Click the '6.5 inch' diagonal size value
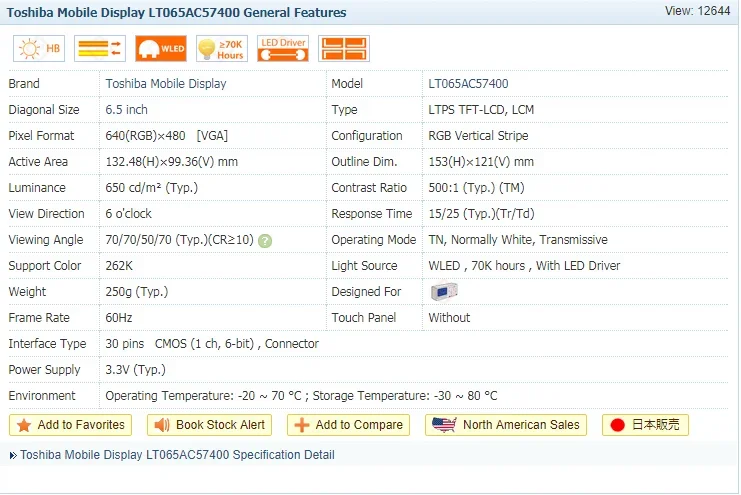Screen dimensions: 741x495 click(127, 110)
